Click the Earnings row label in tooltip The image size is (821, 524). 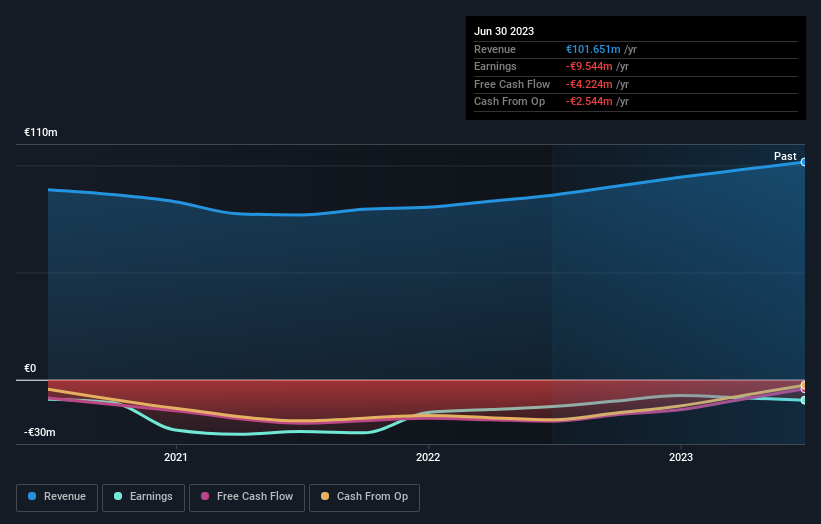click(495, 66)
